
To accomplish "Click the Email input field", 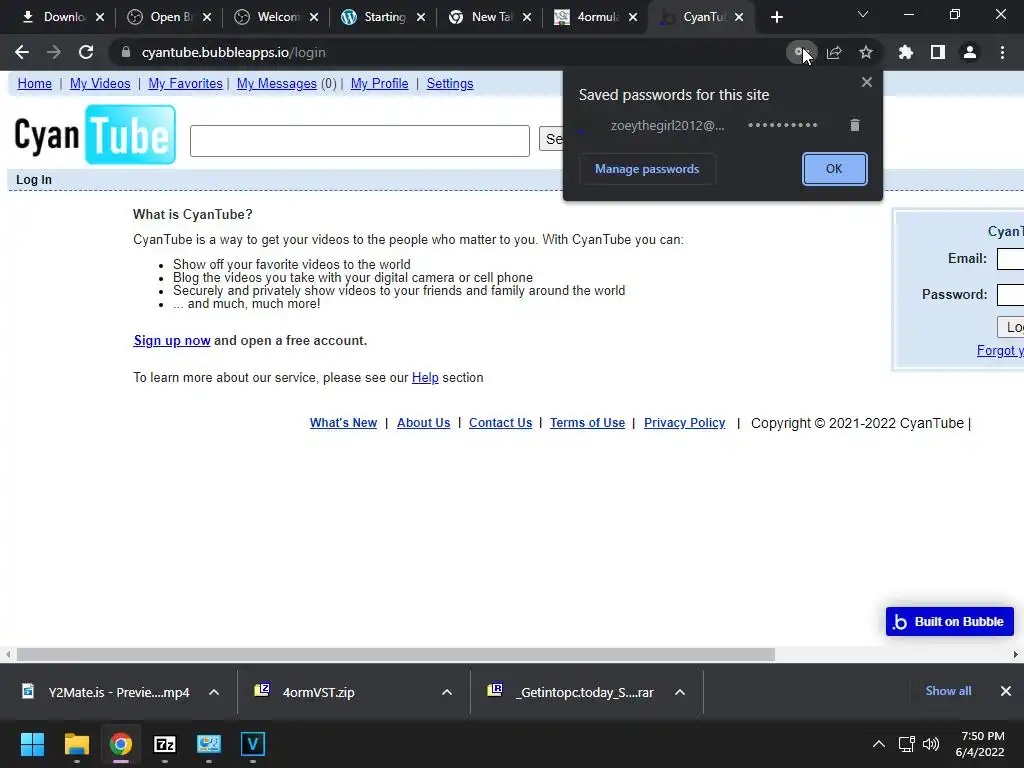I will tap(1010, 259).
